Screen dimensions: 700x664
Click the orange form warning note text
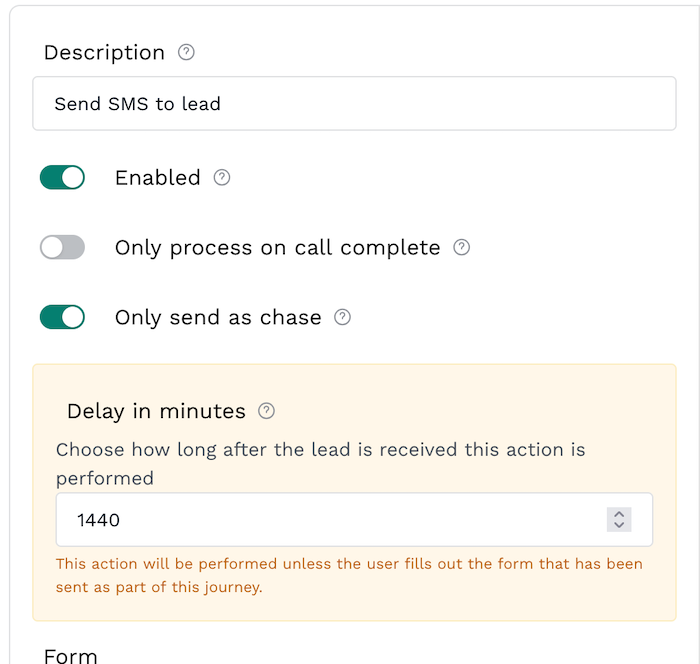[349, 575]
